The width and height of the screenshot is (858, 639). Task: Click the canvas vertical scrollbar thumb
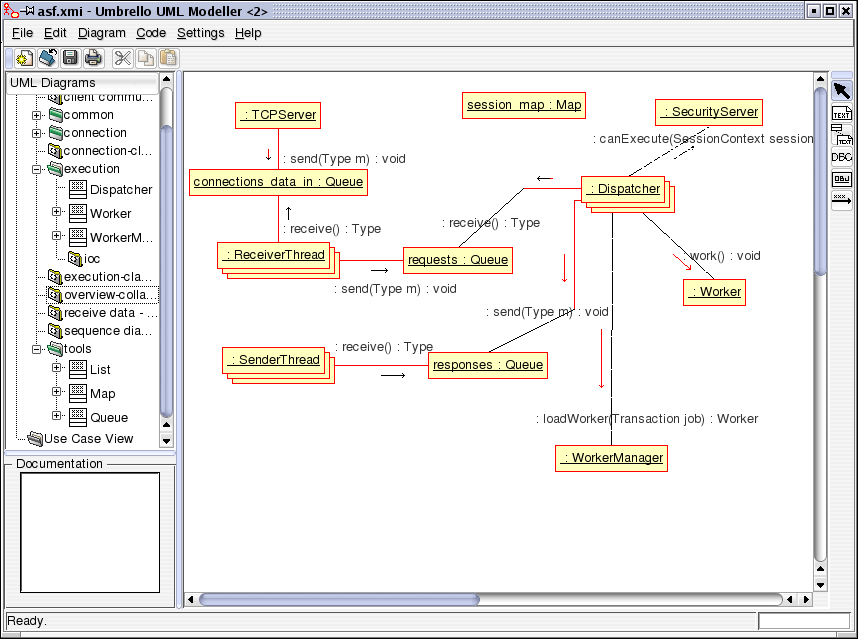tap(820, 182)
